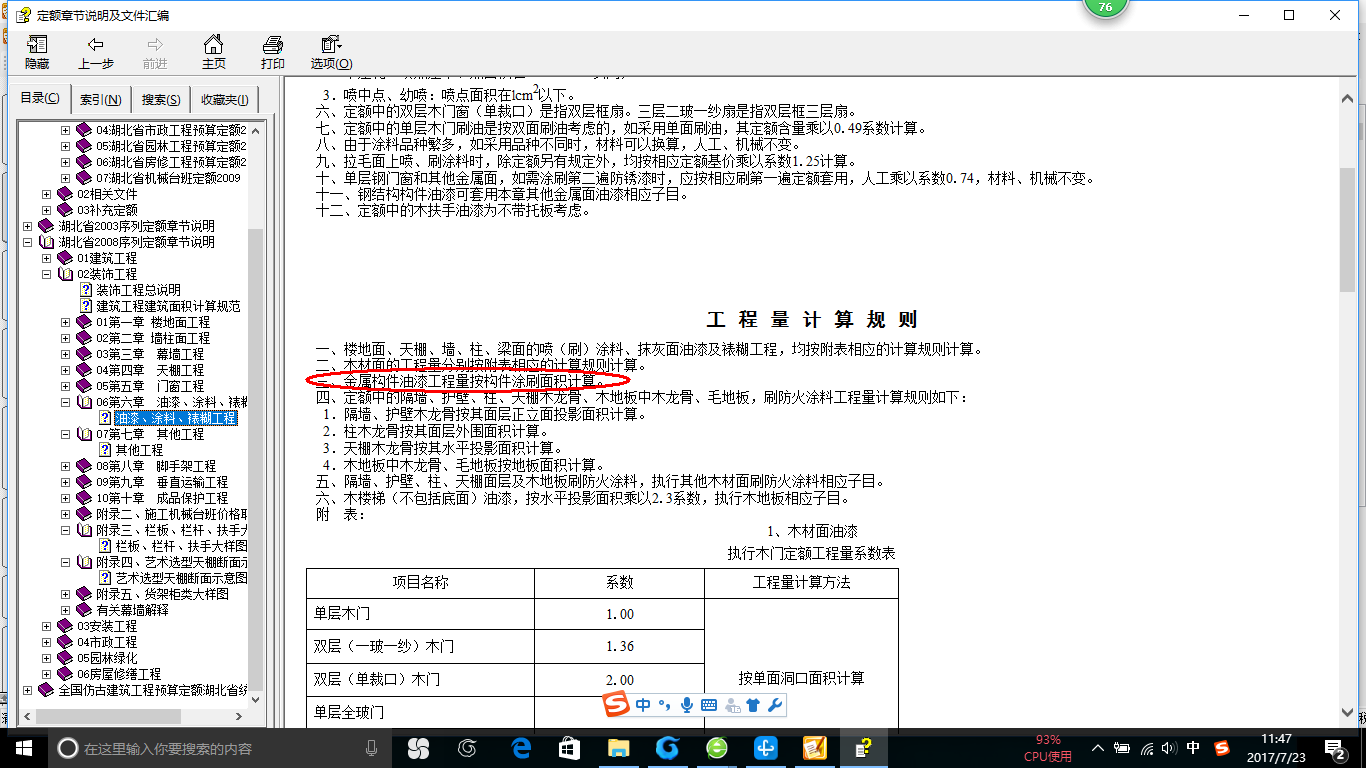Image resolution: width=1366 pixels, height=768 pixels.
Task: Select the 06房屋修缮工程 item
Action: point(119,674)
